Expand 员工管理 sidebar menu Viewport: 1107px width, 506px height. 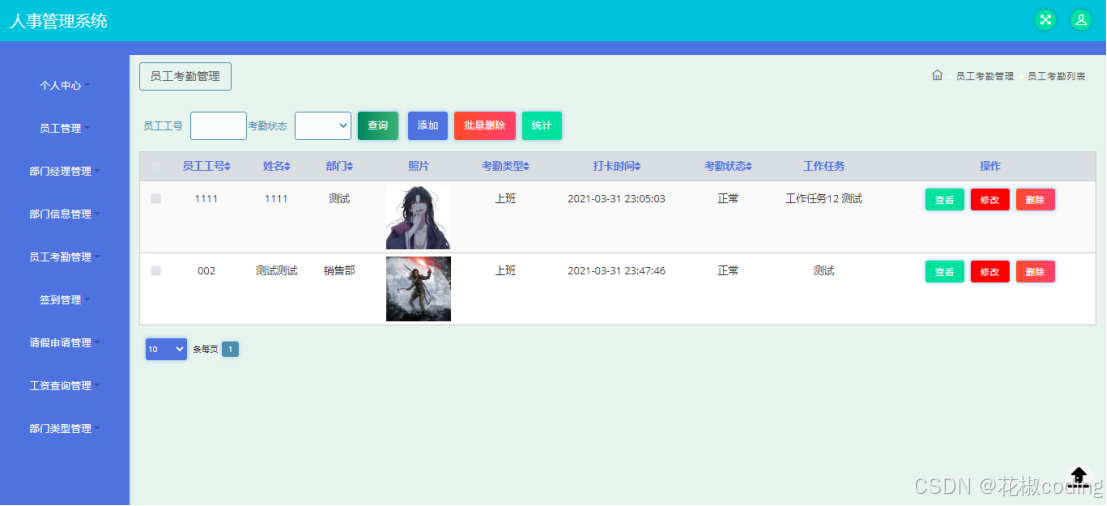pyautogui.click(x=65, y=128)
